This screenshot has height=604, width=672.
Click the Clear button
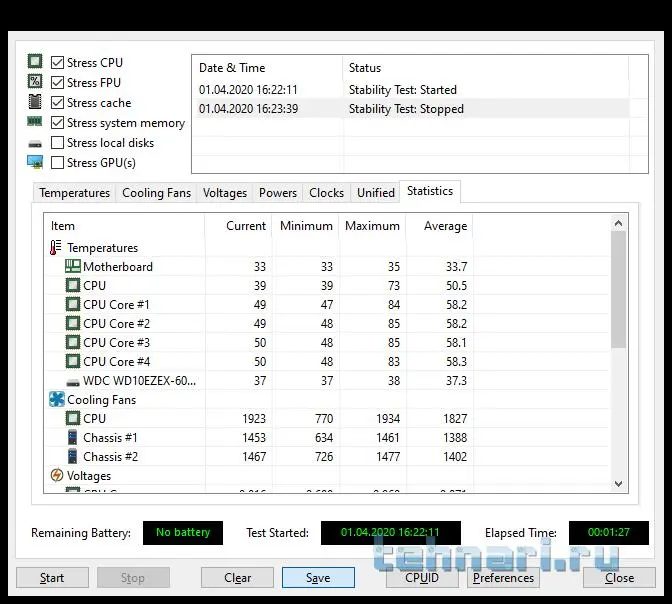pos(237,578)
